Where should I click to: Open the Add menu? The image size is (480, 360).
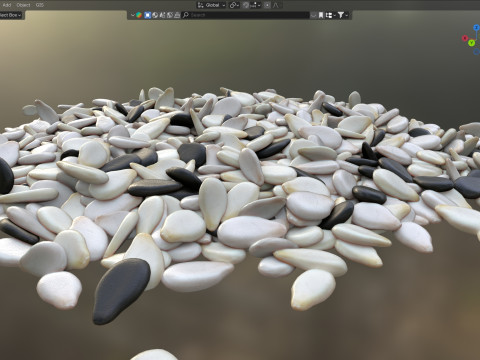[6, 5]
